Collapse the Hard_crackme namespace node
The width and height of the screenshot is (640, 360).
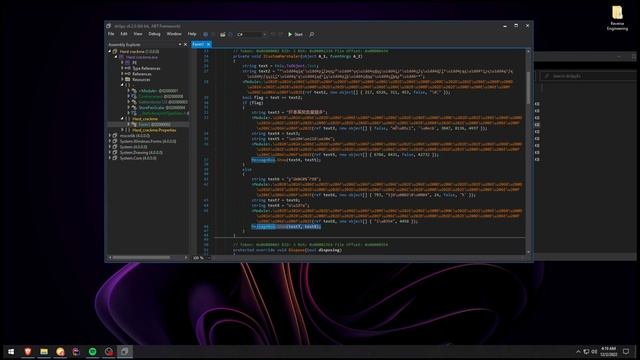pos(122,119)
